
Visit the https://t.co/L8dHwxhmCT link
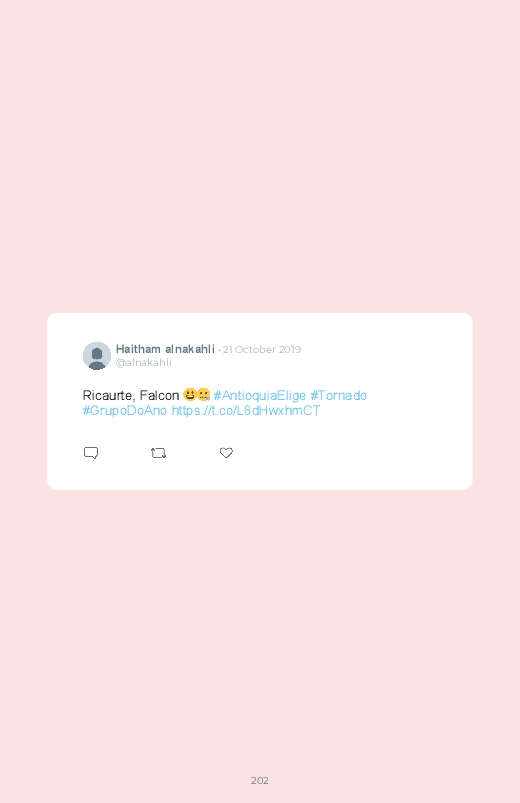(246, 411)
